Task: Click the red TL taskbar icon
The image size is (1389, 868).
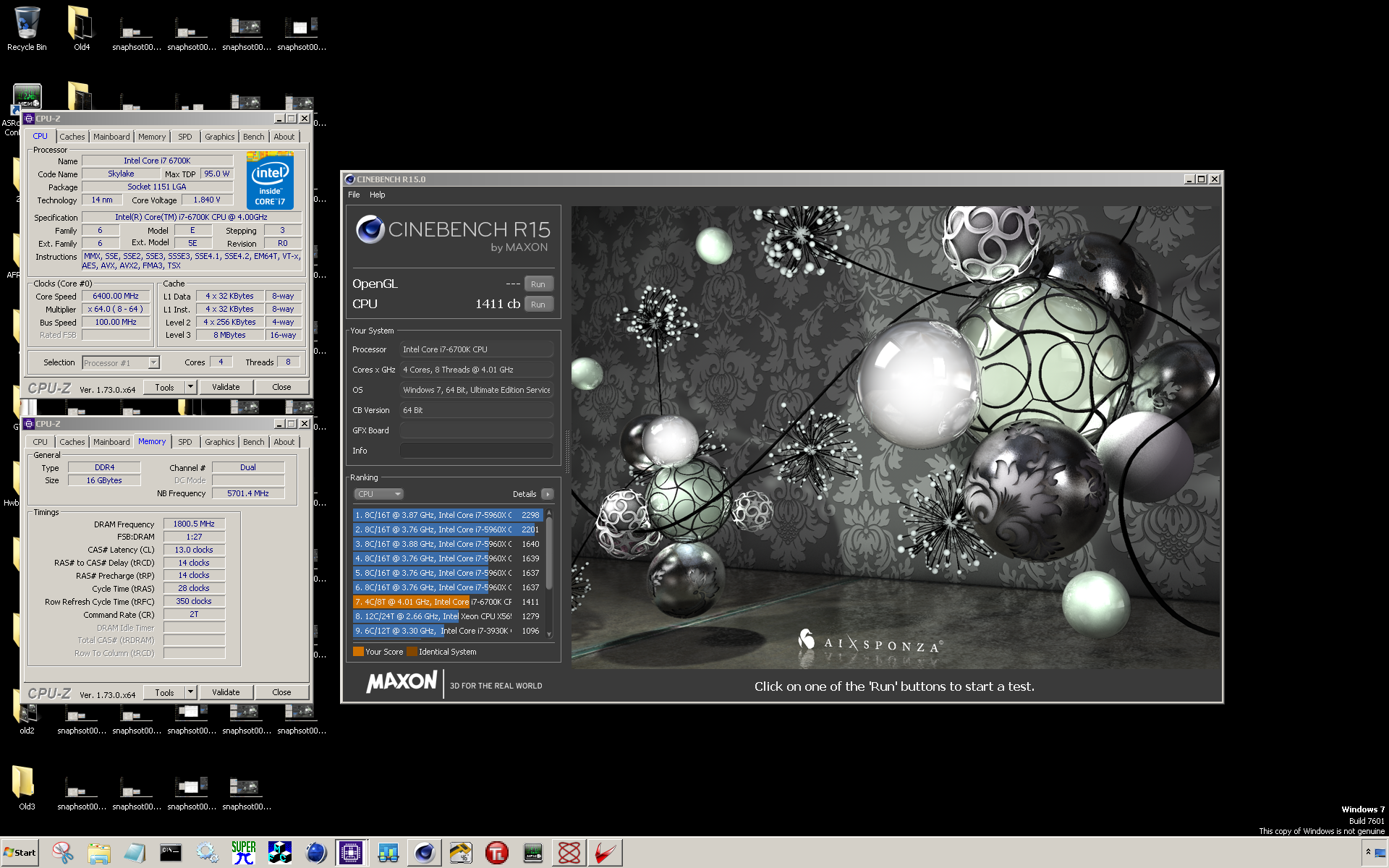Action: [x=497, y=853]
